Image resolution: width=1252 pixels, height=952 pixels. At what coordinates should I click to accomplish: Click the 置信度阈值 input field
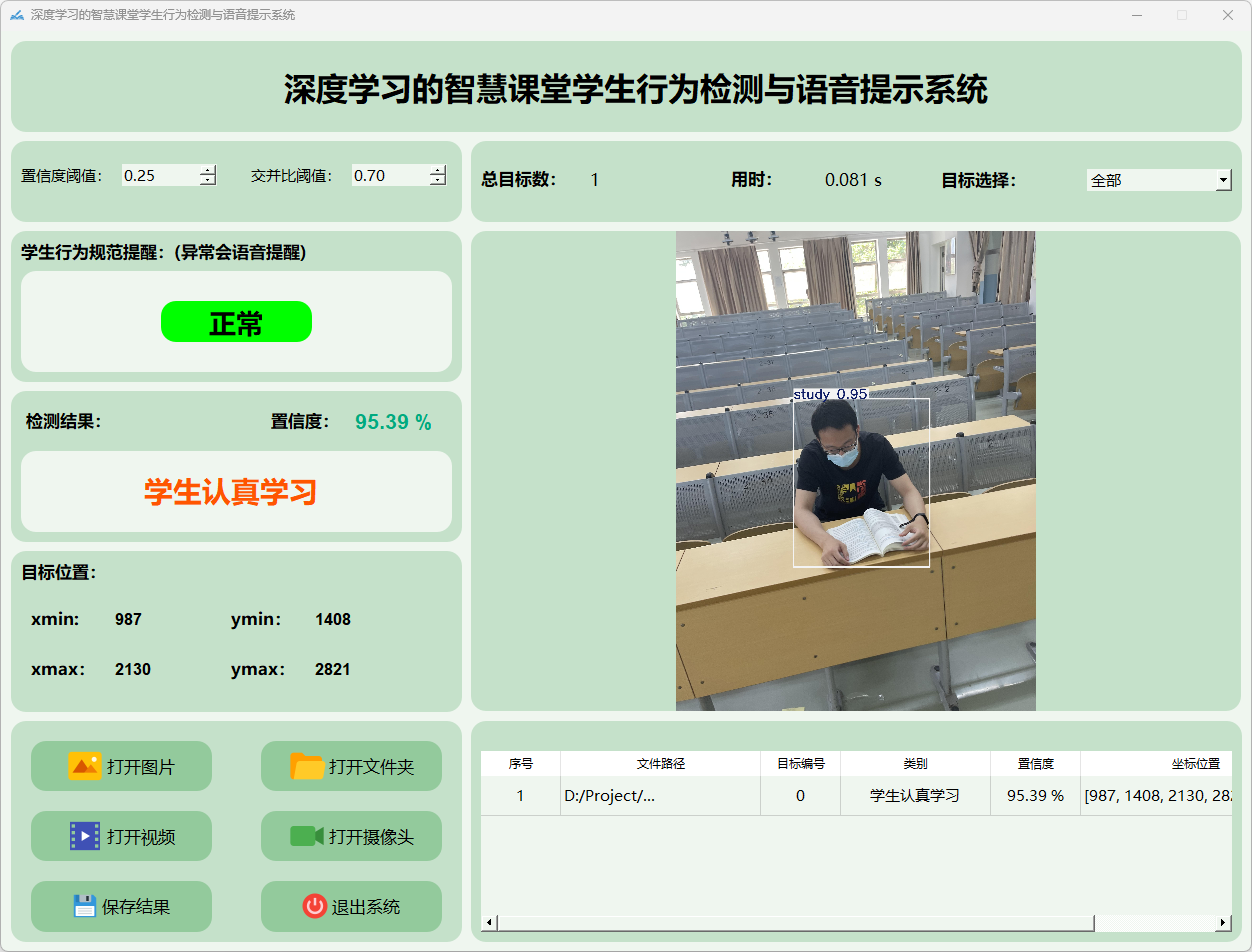click(158, 175)
